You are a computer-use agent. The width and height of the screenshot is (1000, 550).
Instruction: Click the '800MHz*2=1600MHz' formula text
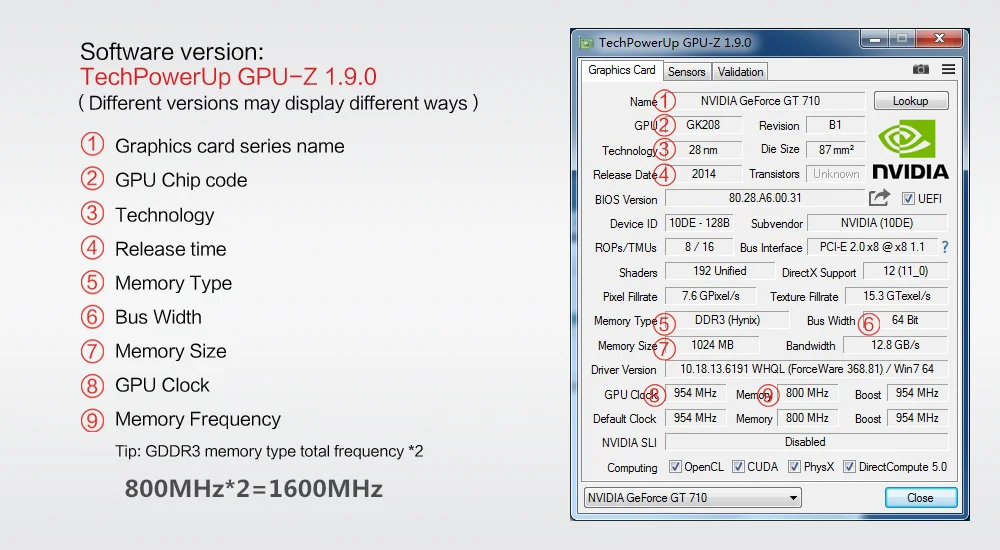coord(253,489)
